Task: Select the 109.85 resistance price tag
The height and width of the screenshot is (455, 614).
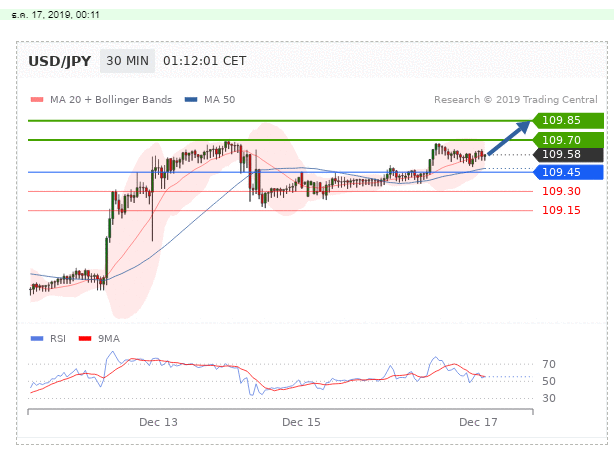Action: tap(568, 120)
